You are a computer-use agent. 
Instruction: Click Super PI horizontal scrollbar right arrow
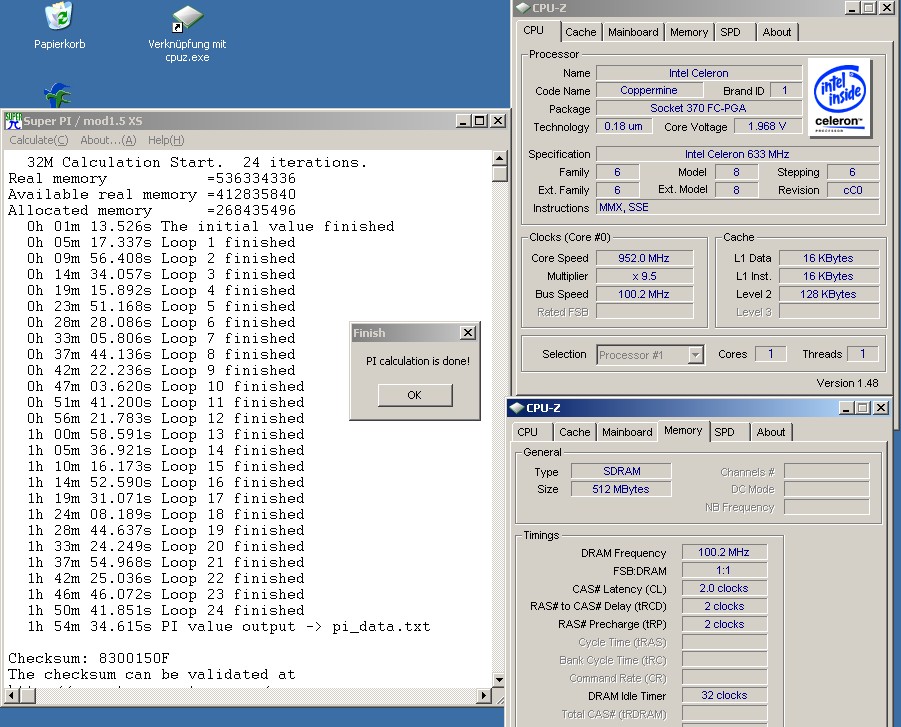pos(484,696)
